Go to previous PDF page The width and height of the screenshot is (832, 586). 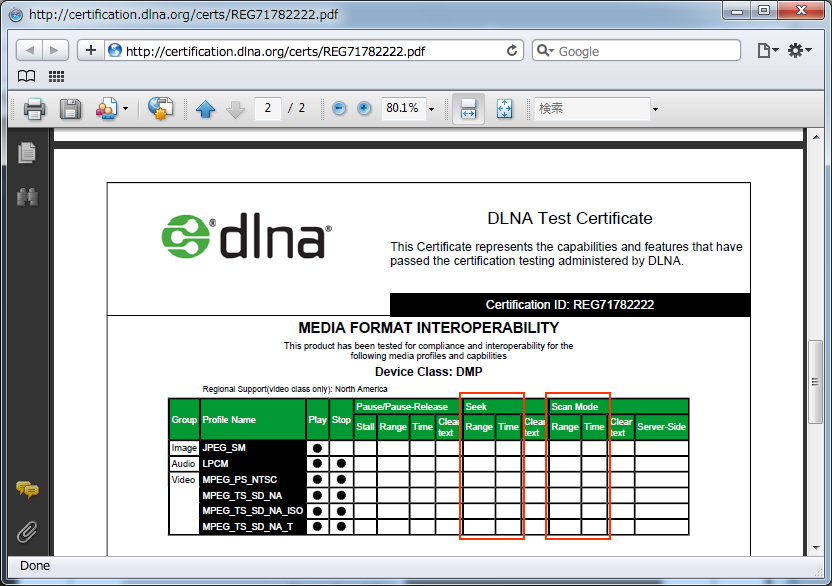pyautogui.click(x=205, y=109)
